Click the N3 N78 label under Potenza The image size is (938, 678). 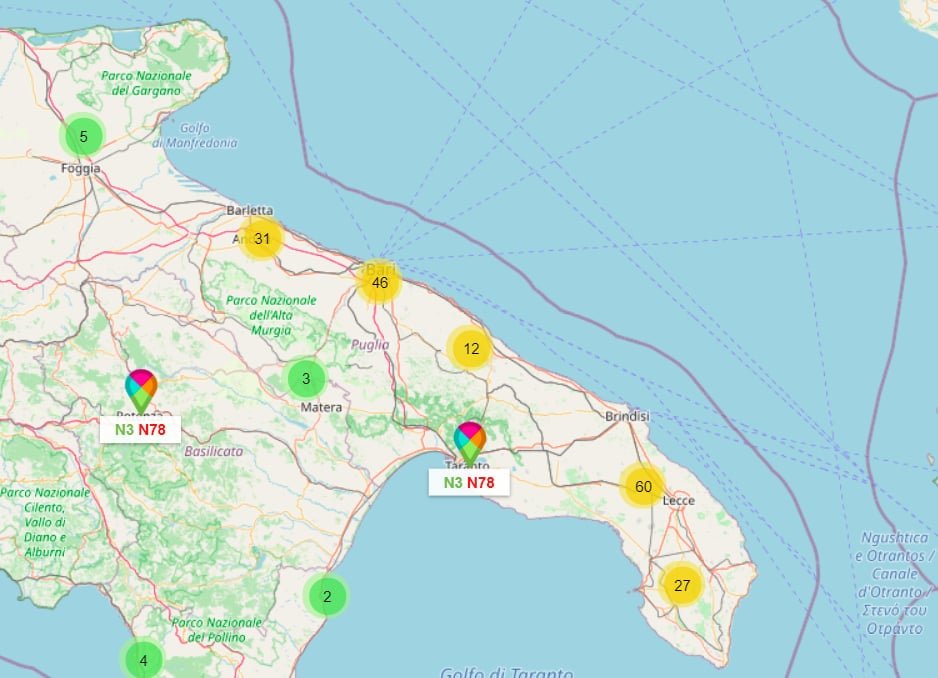140,430
